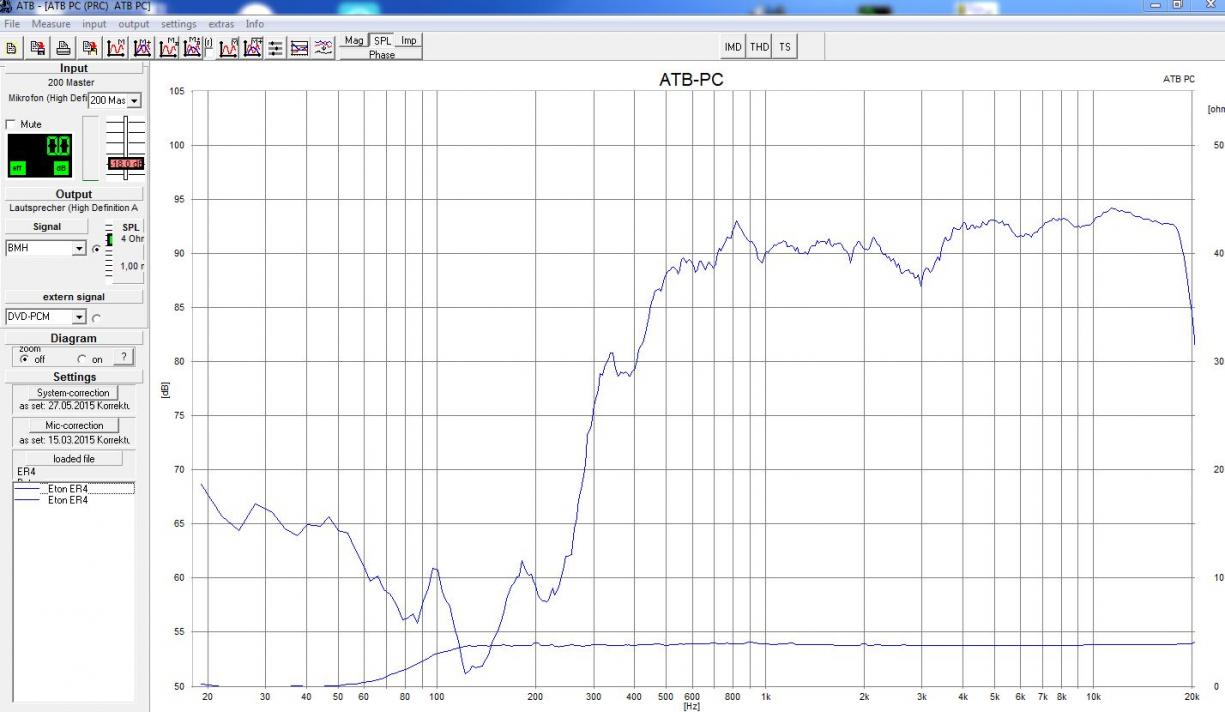Click the Output section header

click(74, 194)
